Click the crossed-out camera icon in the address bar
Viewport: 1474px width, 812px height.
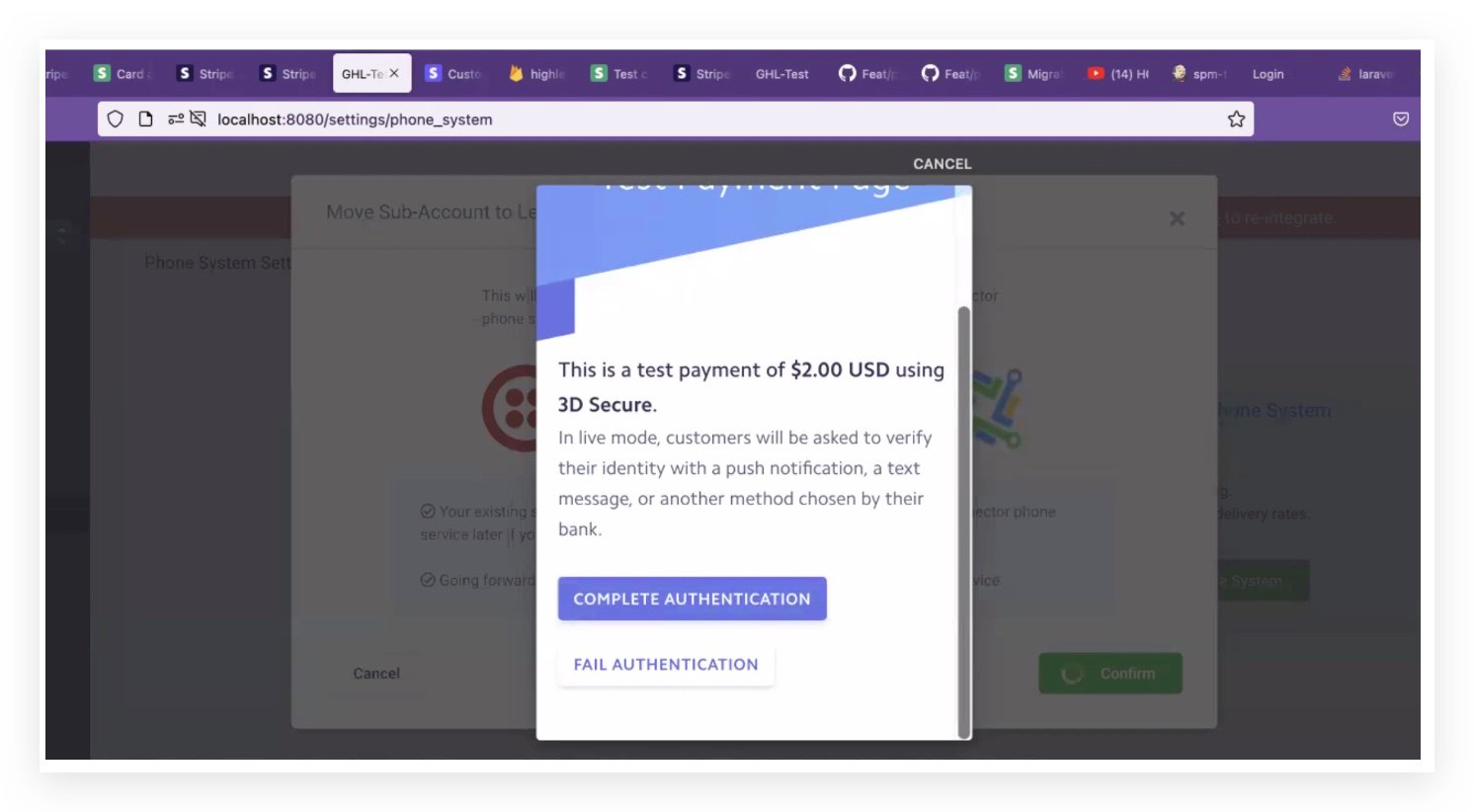point(198,120)
